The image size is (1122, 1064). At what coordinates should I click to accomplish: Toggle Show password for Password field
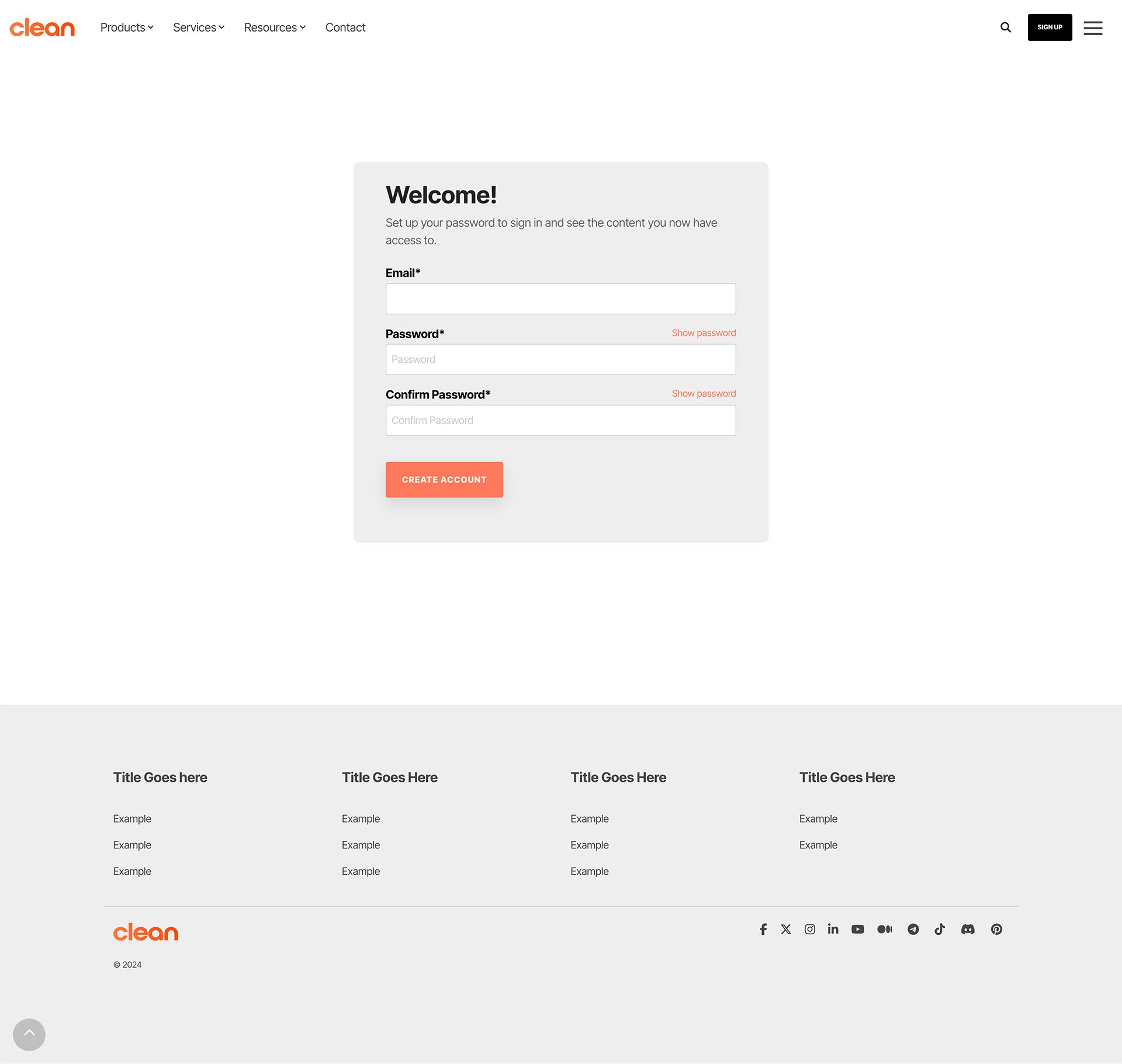pyautogui.click(x=703, y=333)
